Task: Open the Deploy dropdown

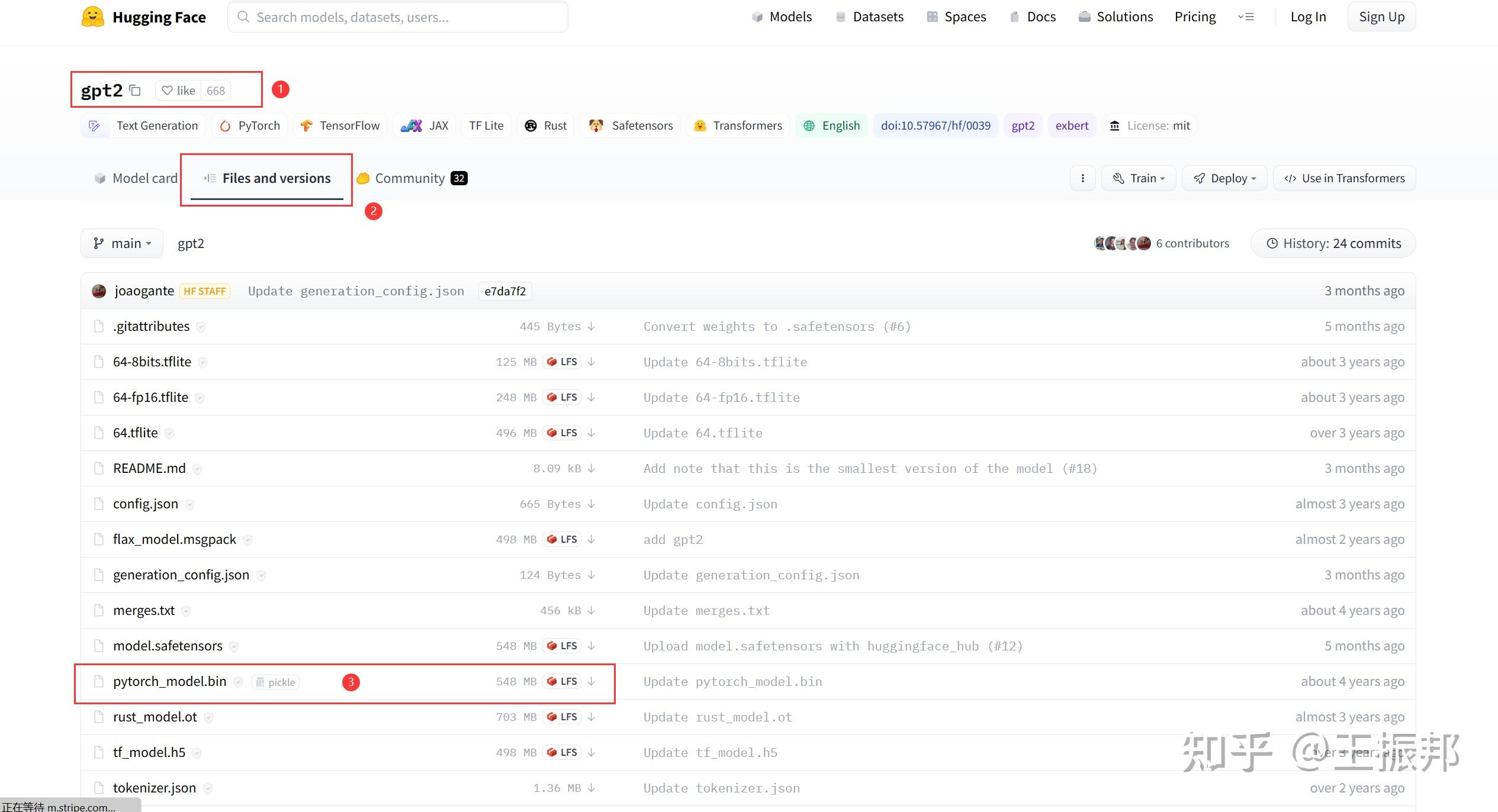Action: pyautogui.click(x=1224, y=178)
